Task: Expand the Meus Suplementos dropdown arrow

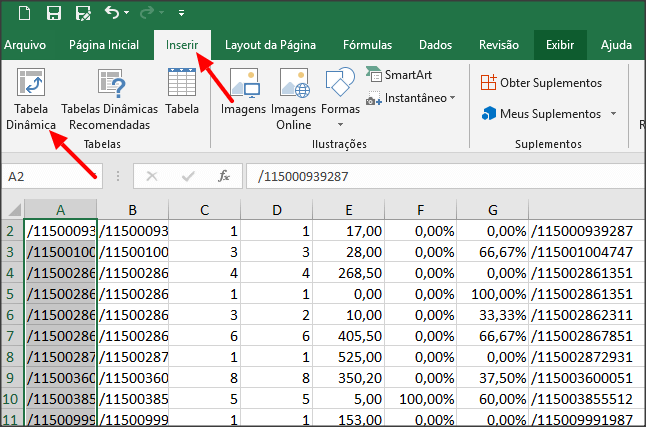Action: coord(613,113)
